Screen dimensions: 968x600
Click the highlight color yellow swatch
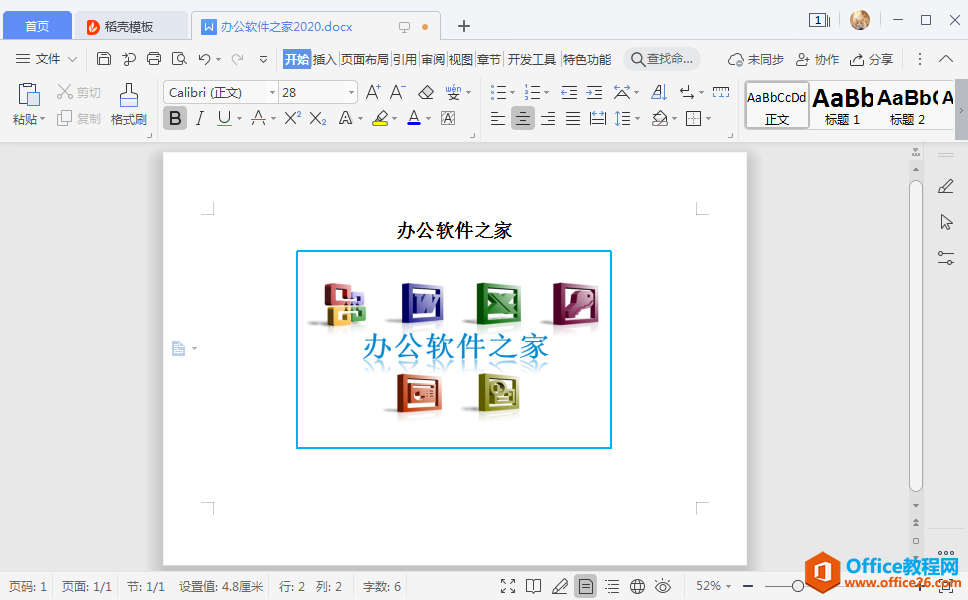point(380,119)
